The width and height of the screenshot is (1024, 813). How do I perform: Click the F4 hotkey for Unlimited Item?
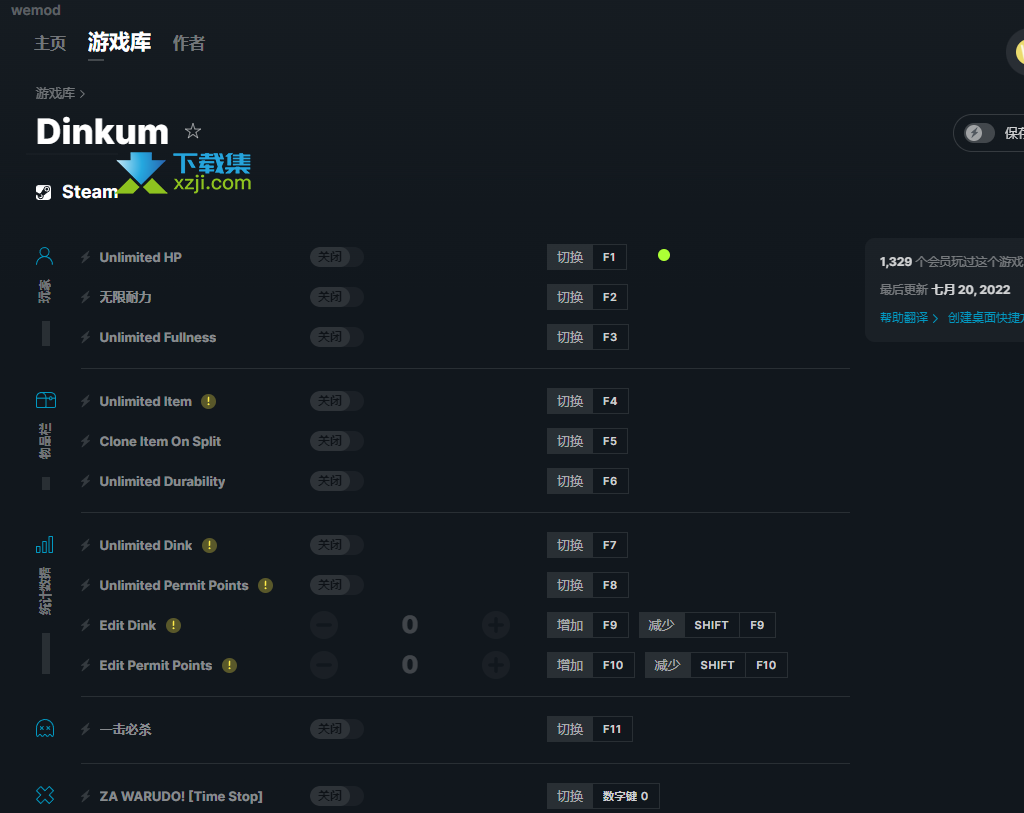tap(587, 401)
